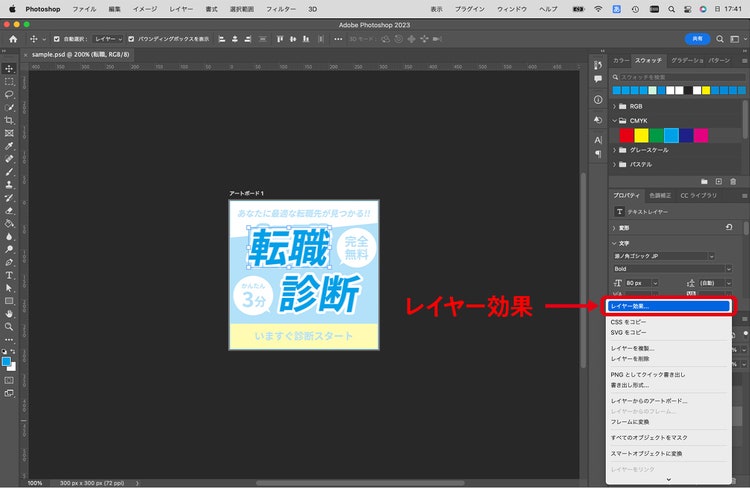Choose フレームに変換 from context menu
This screenshot has height=488, width=750.
[x=668, y=422]
